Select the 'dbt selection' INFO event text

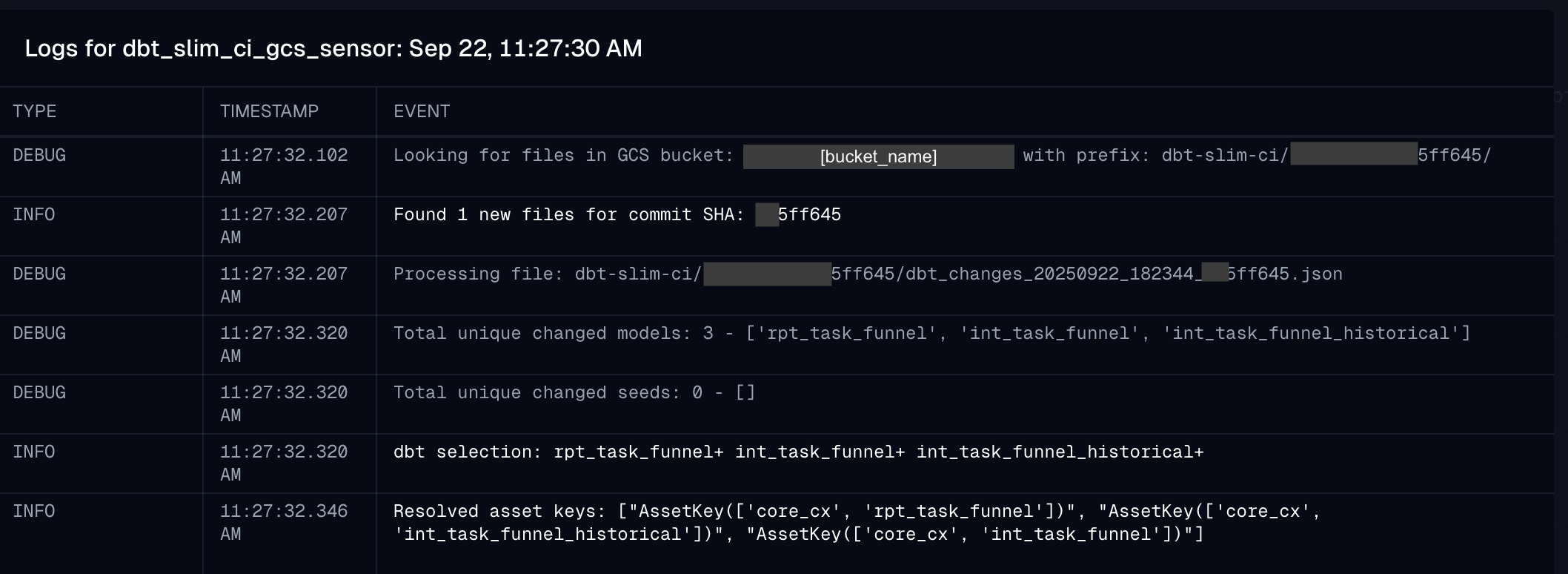point(798,452)
